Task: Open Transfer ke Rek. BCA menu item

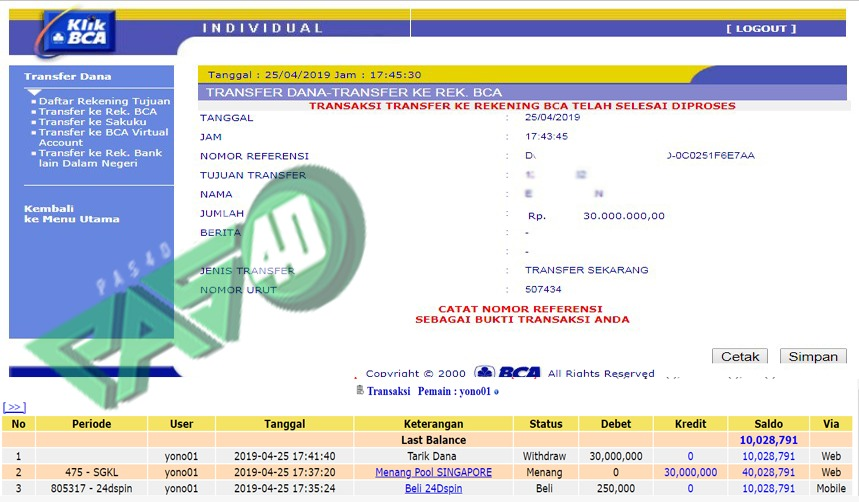Action: coord(98,111)
